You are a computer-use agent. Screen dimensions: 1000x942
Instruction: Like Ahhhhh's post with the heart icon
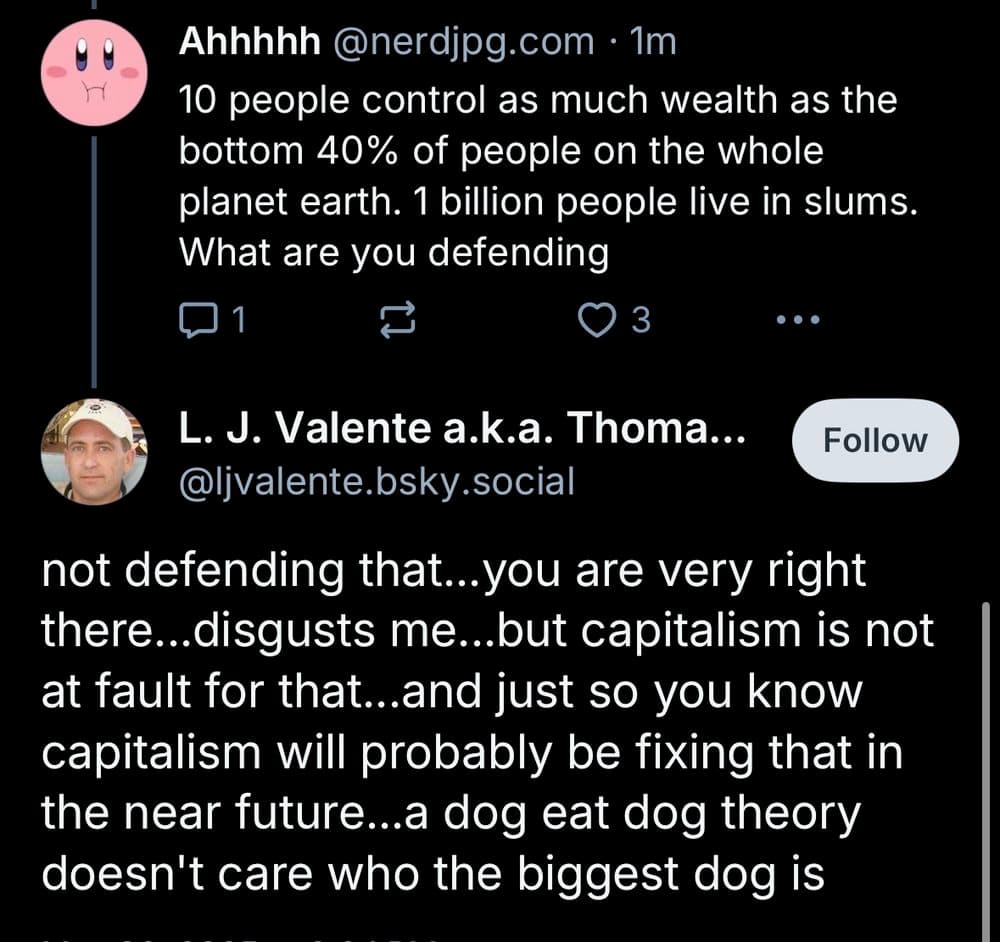pyautogui.click(x=597, y=320)
